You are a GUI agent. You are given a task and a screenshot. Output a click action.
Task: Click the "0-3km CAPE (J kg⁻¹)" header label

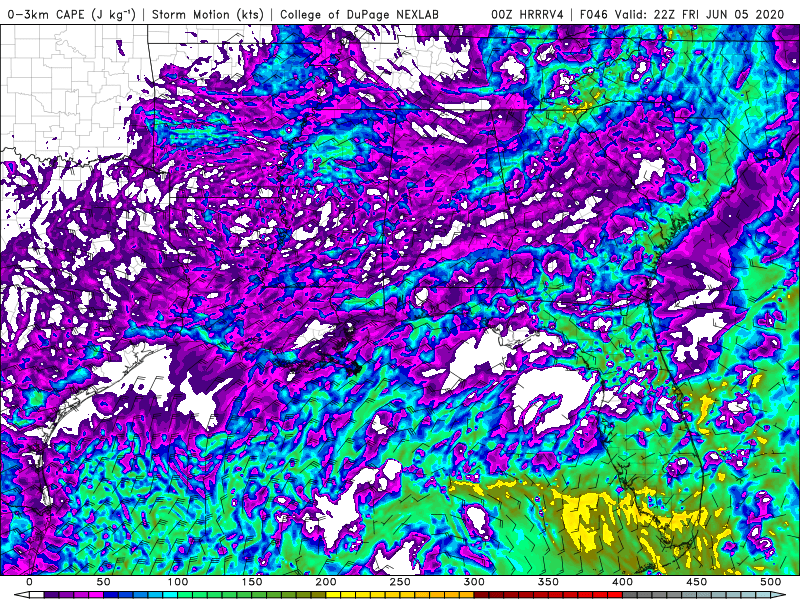pyautogui.click(x=71, y=14)
